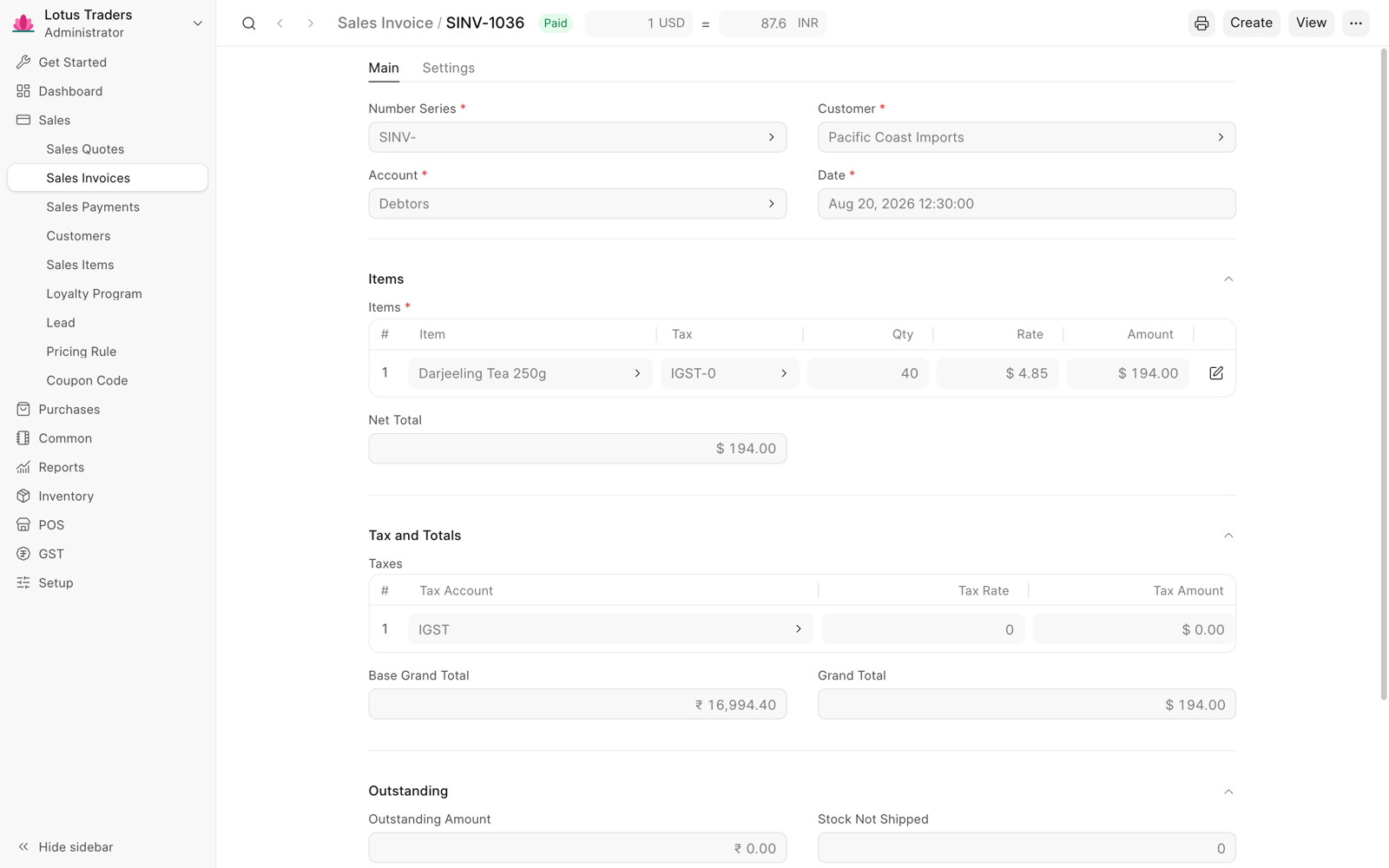Click the Date field
1389x868 pixels.
click(1026, 204)
